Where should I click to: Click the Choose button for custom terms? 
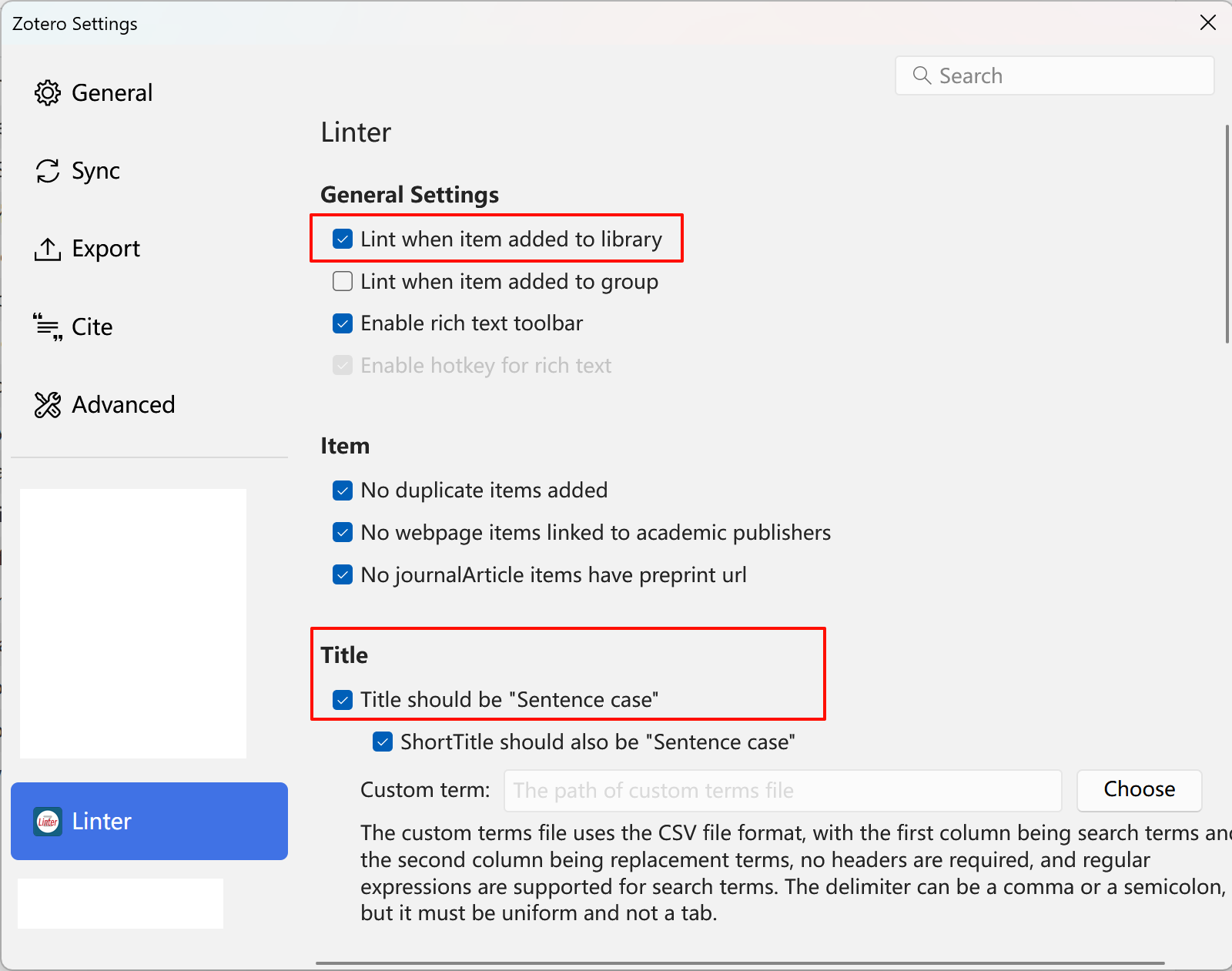click(1139, 790)
